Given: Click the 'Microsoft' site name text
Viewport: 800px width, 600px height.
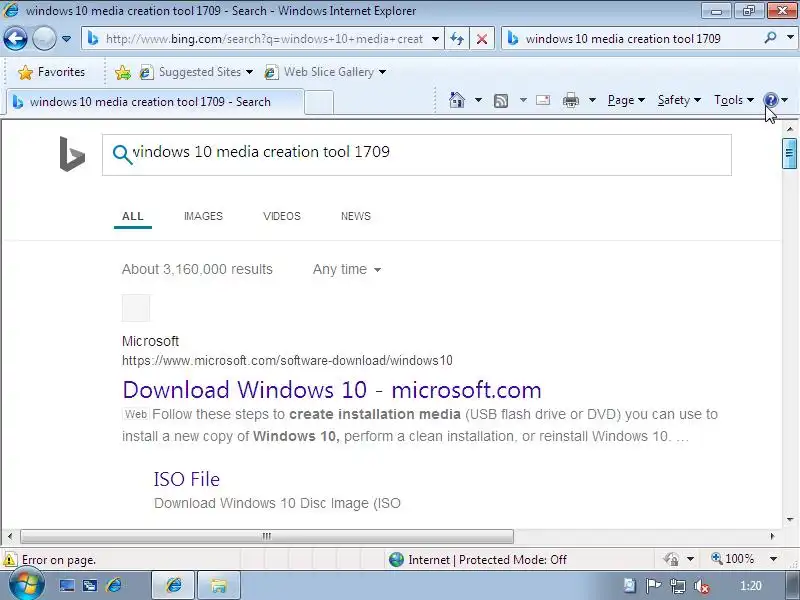Looking at the screenshot, I should (151, 341).
